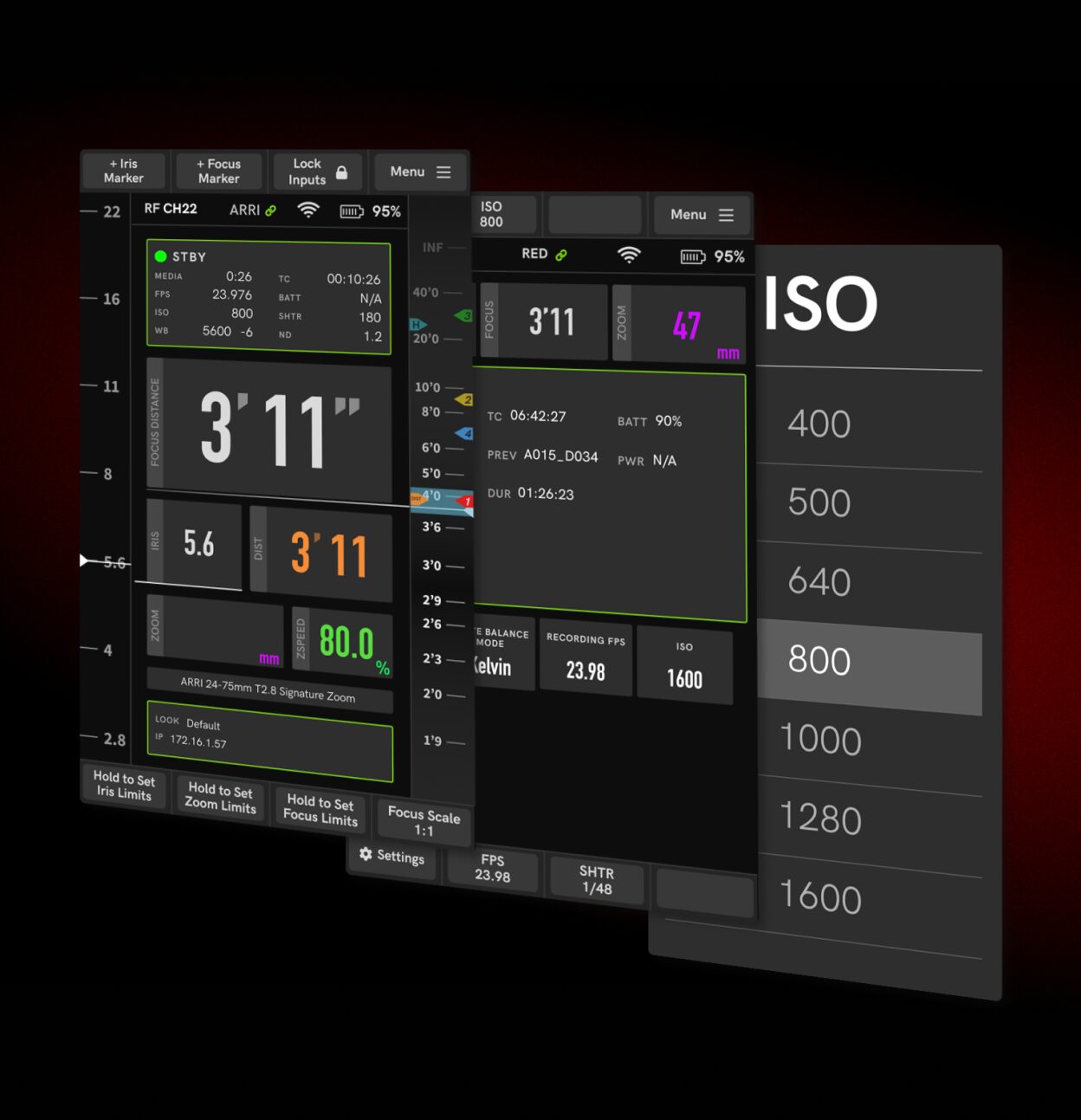
Task: Click the green link icon next to RED
Action: (x=561, y=255)
